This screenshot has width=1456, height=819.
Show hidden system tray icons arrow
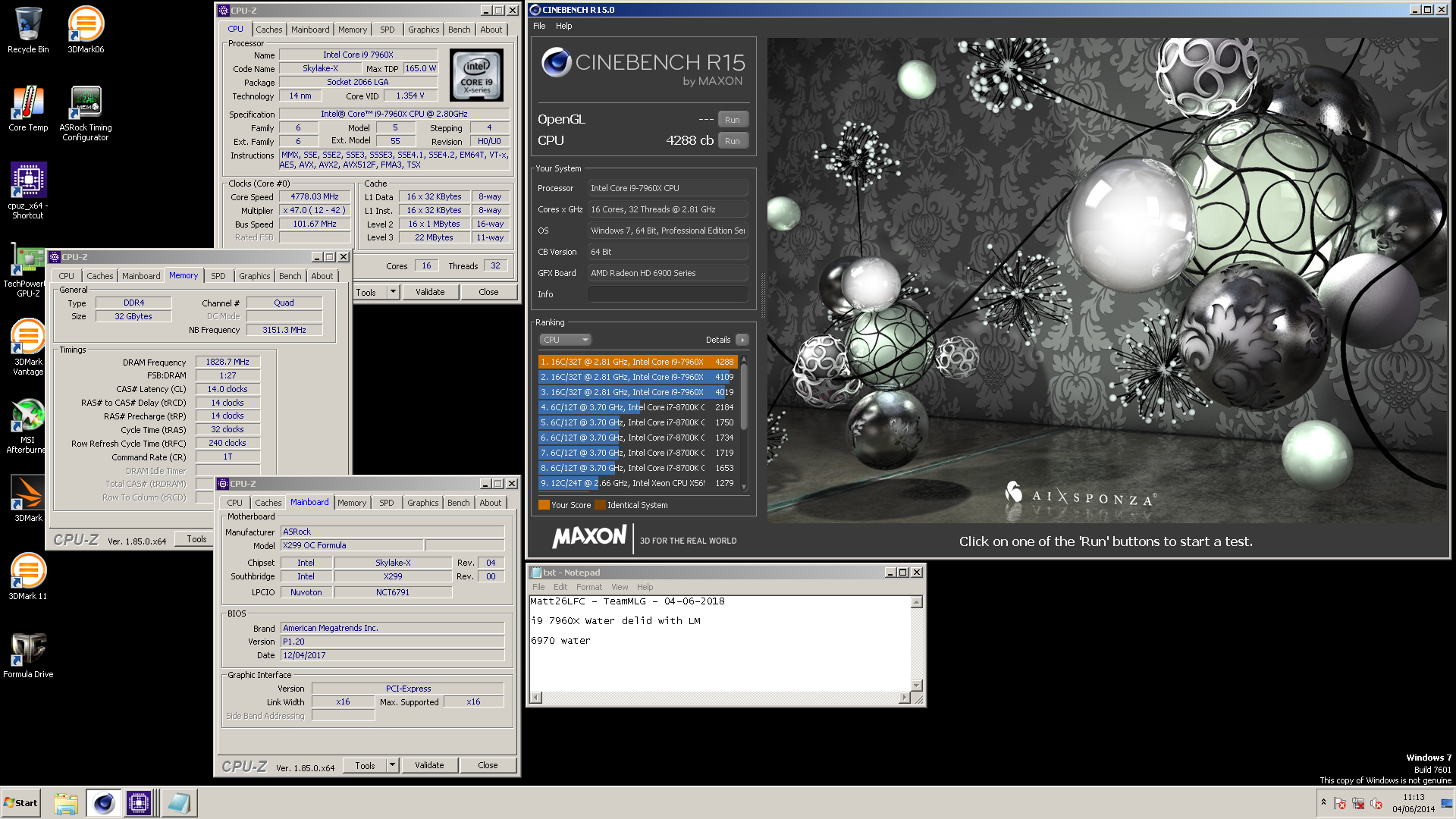(x=1323, y=803)
